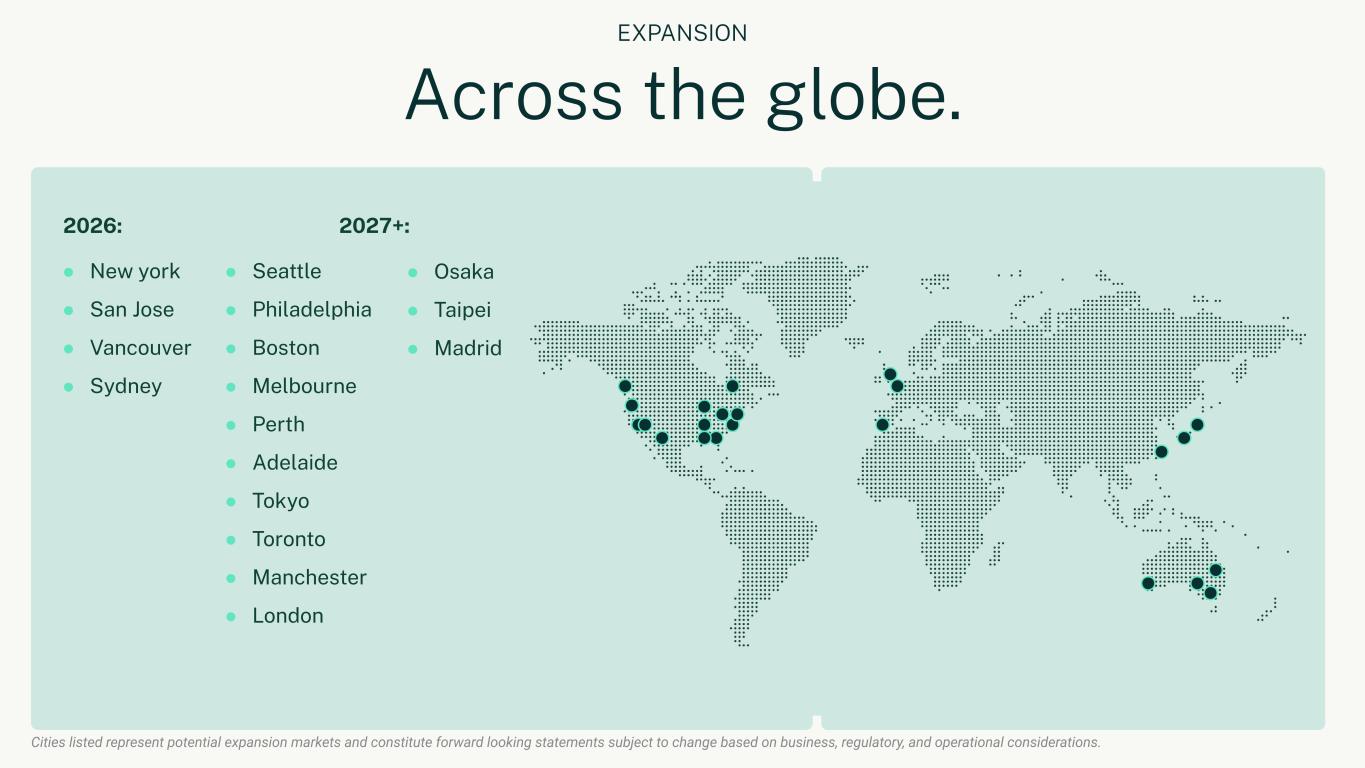Click the San Jose list entry

click(131, 310)
